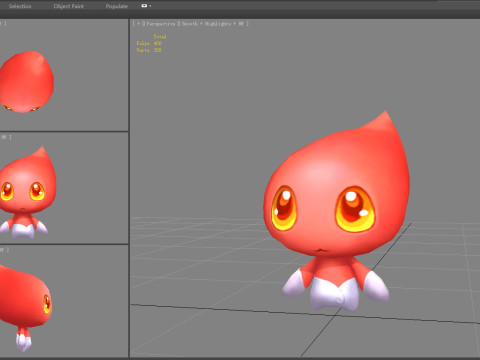Click the character in the front-view viewport
The width and height of the screenshot is (480, 360).
[x=27, y=193]
